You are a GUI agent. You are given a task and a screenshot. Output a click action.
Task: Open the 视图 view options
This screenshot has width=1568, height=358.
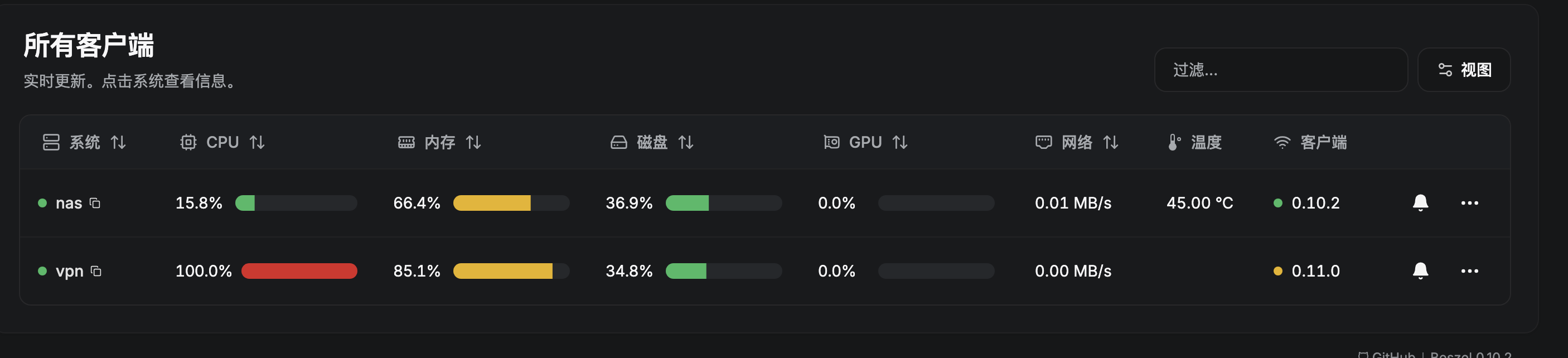coord(1464,70)
